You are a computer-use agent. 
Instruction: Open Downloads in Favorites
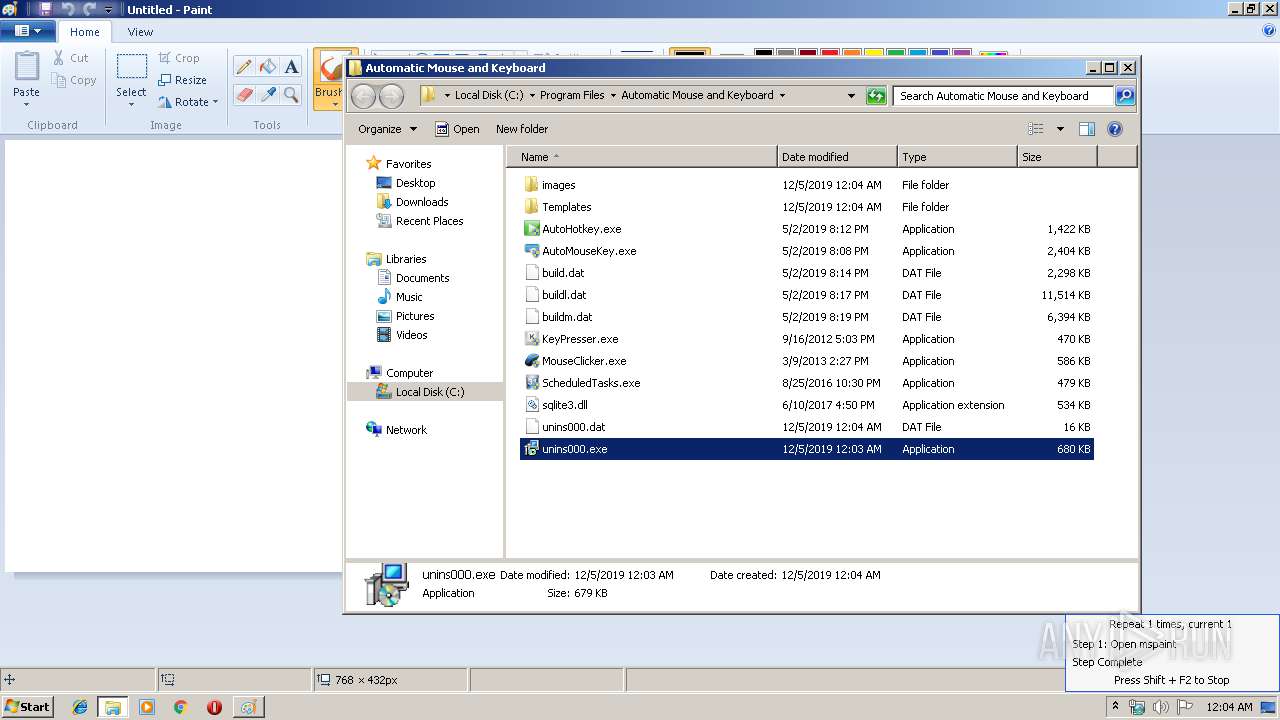point(422,202)
